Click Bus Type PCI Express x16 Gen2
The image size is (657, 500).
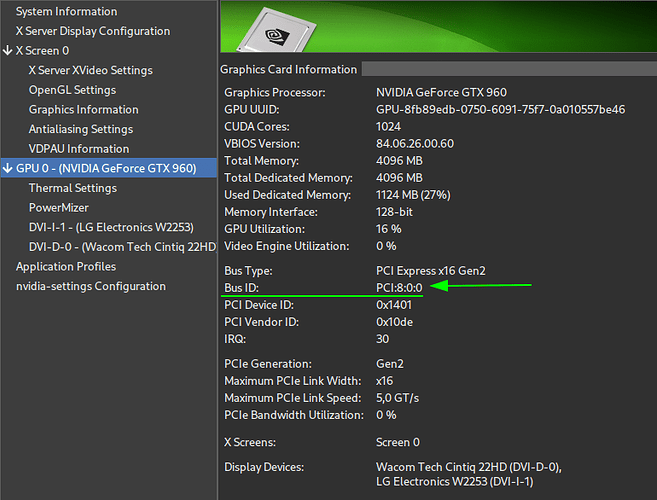point(431,271)
